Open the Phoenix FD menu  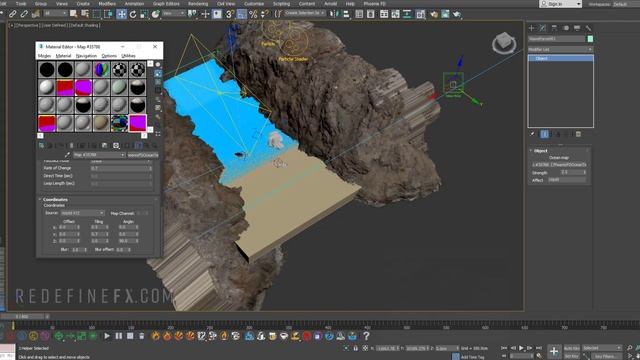(x=374, y=4)
